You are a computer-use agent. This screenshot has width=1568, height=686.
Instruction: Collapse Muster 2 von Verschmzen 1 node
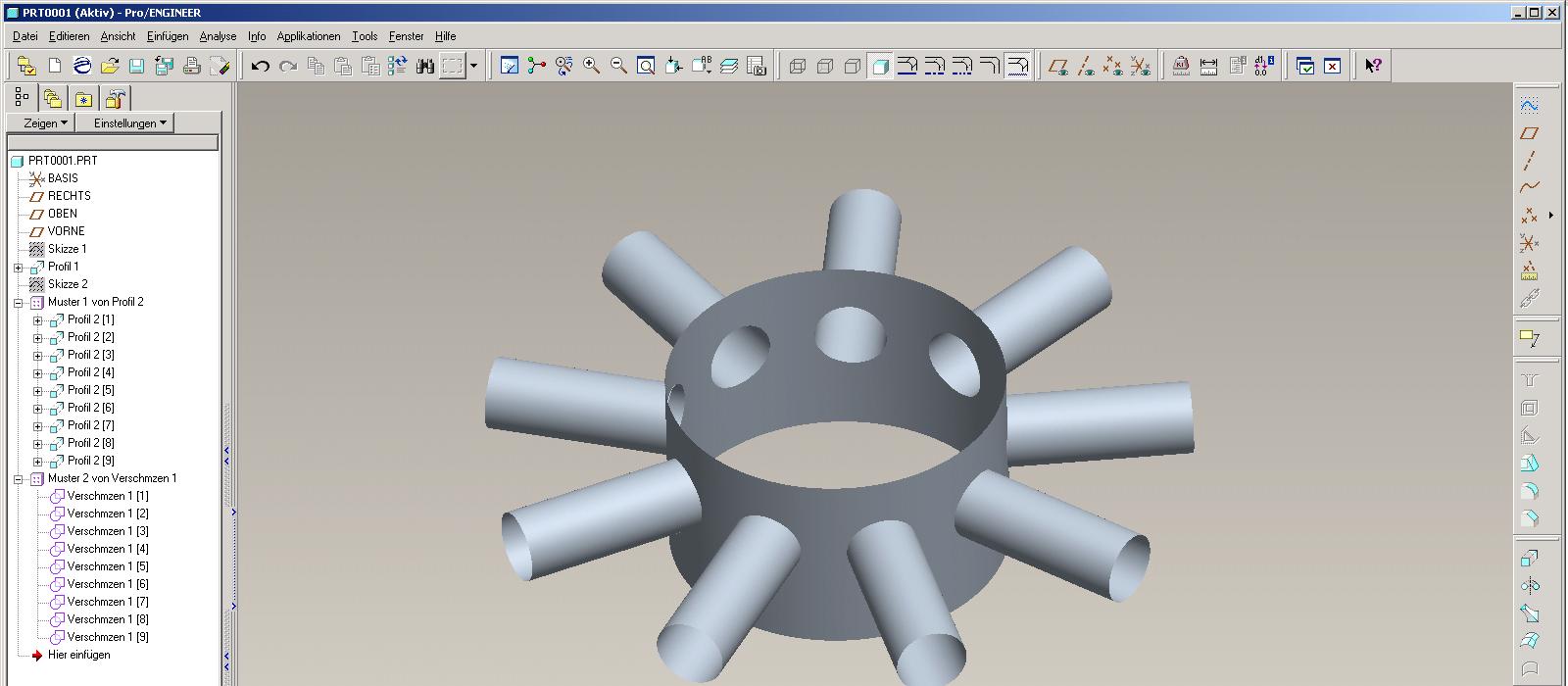(x=19, y=478)
